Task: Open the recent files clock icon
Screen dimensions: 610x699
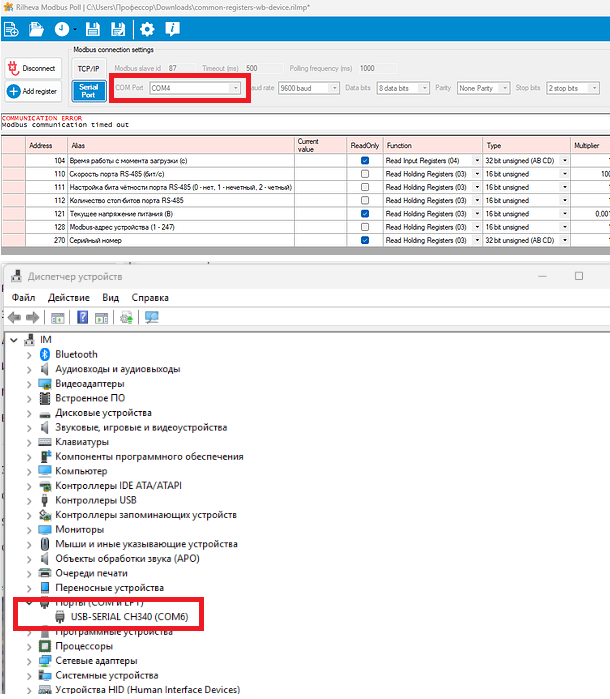Action: (x=62, y=29)
